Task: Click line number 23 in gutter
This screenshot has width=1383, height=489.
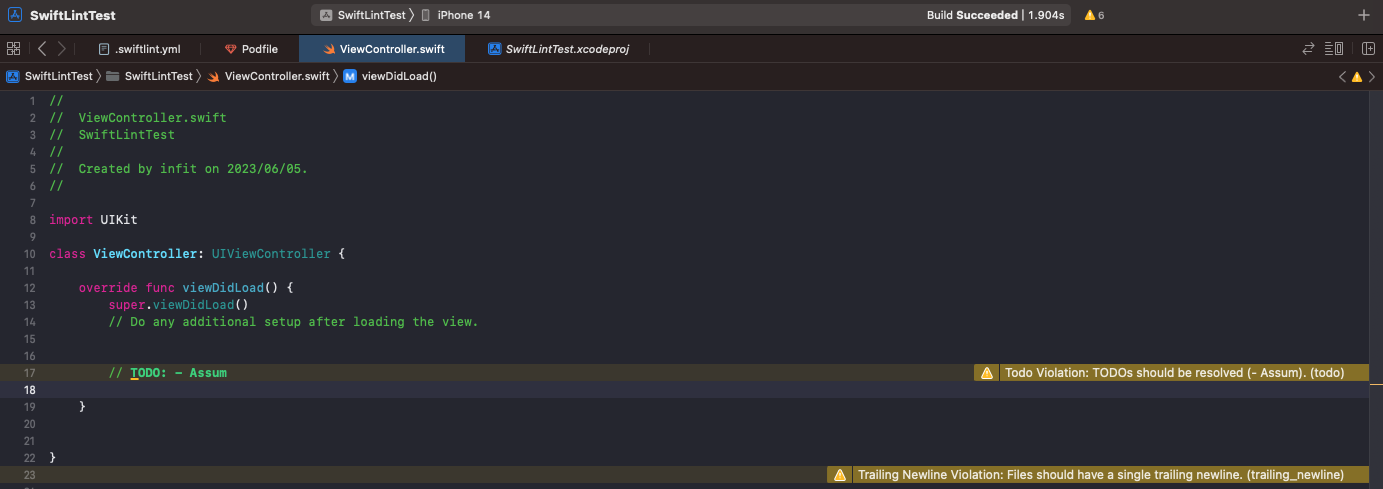Action: [x=29, y=475]
